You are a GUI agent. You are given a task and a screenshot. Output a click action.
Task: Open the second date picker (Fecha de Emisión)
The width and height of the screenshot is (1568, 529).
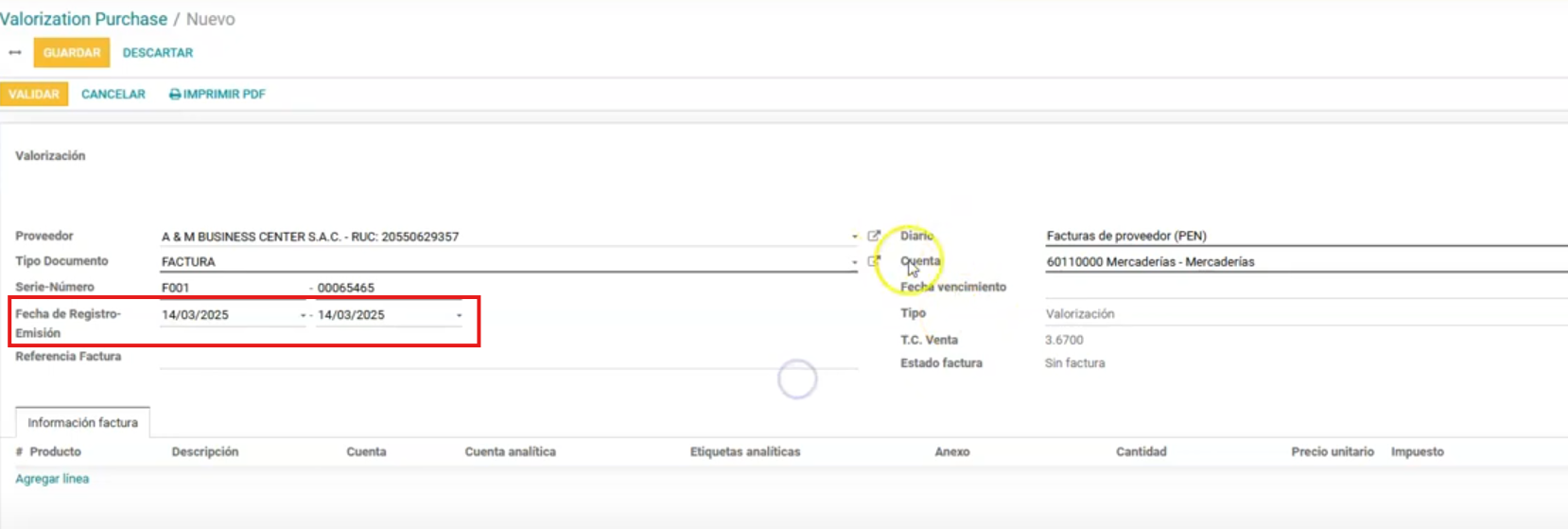pyautogui.click(x=388, y=315)
